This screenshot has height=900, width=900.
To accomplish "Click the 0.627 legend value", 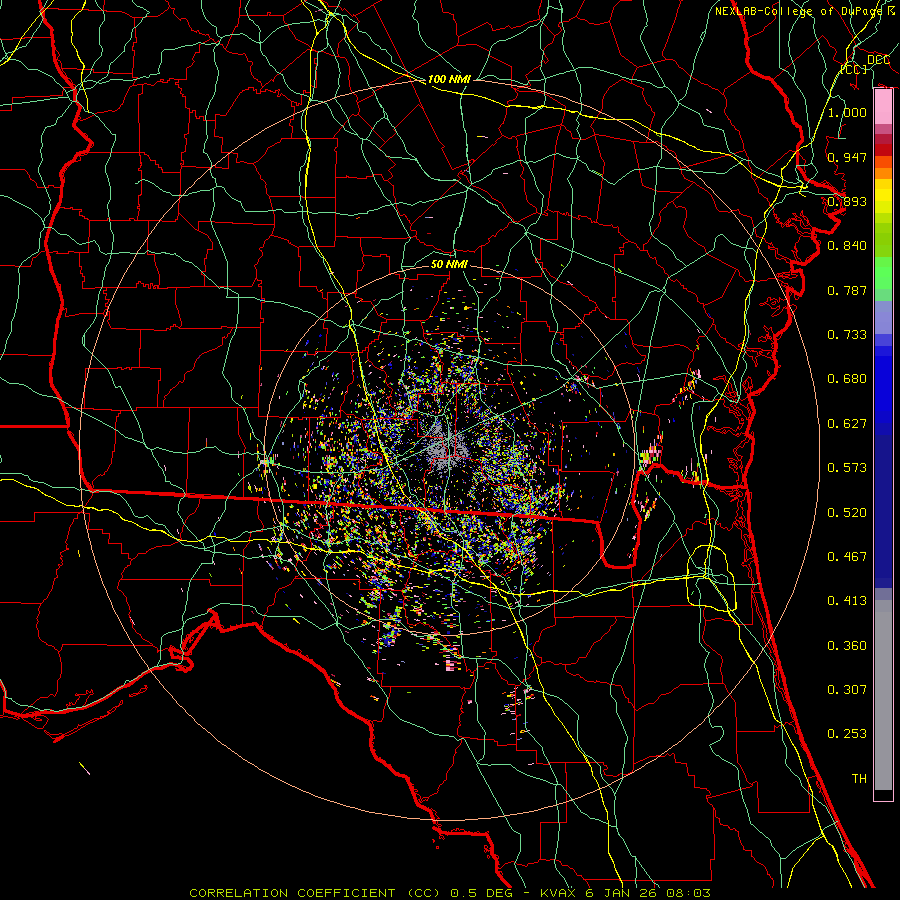I will 847,424.
